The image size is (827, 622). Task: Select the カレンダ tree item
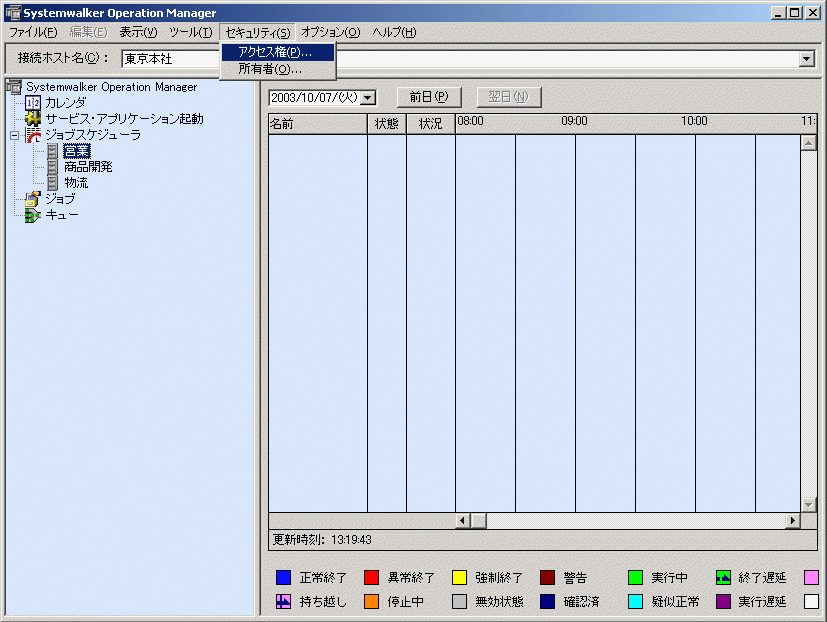[x=65, y=102]
